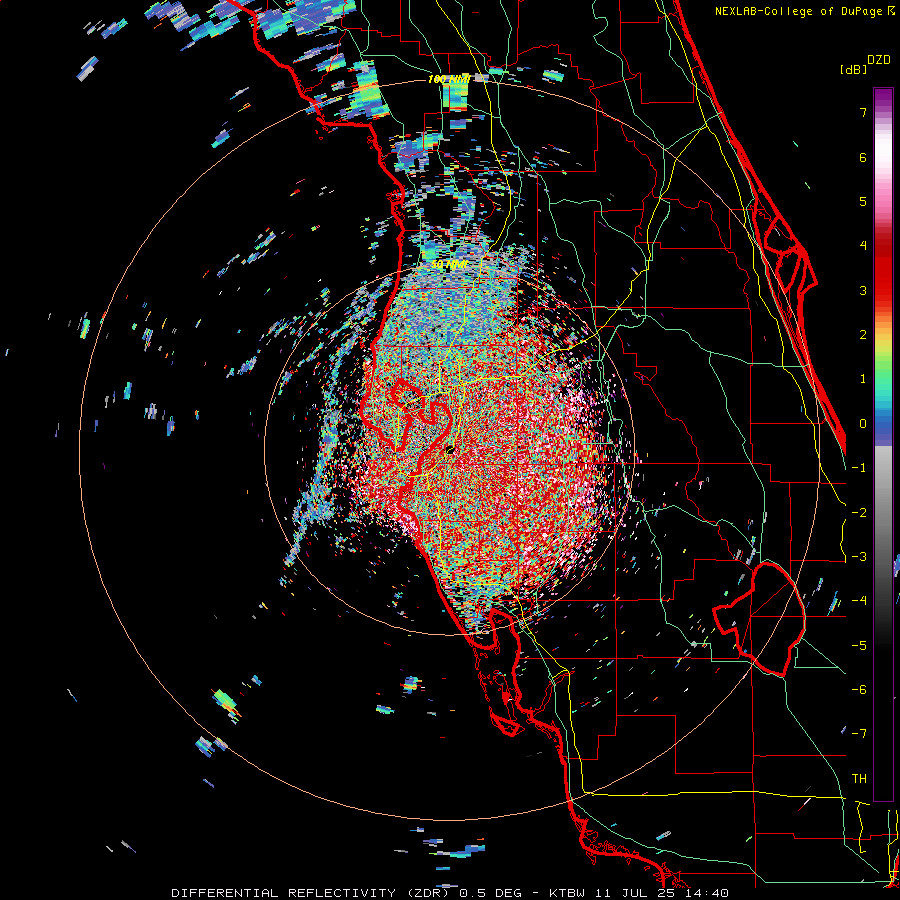Click the 6 value on the color scale
This screenshot has height=900, width=900.
click(863, 157)
